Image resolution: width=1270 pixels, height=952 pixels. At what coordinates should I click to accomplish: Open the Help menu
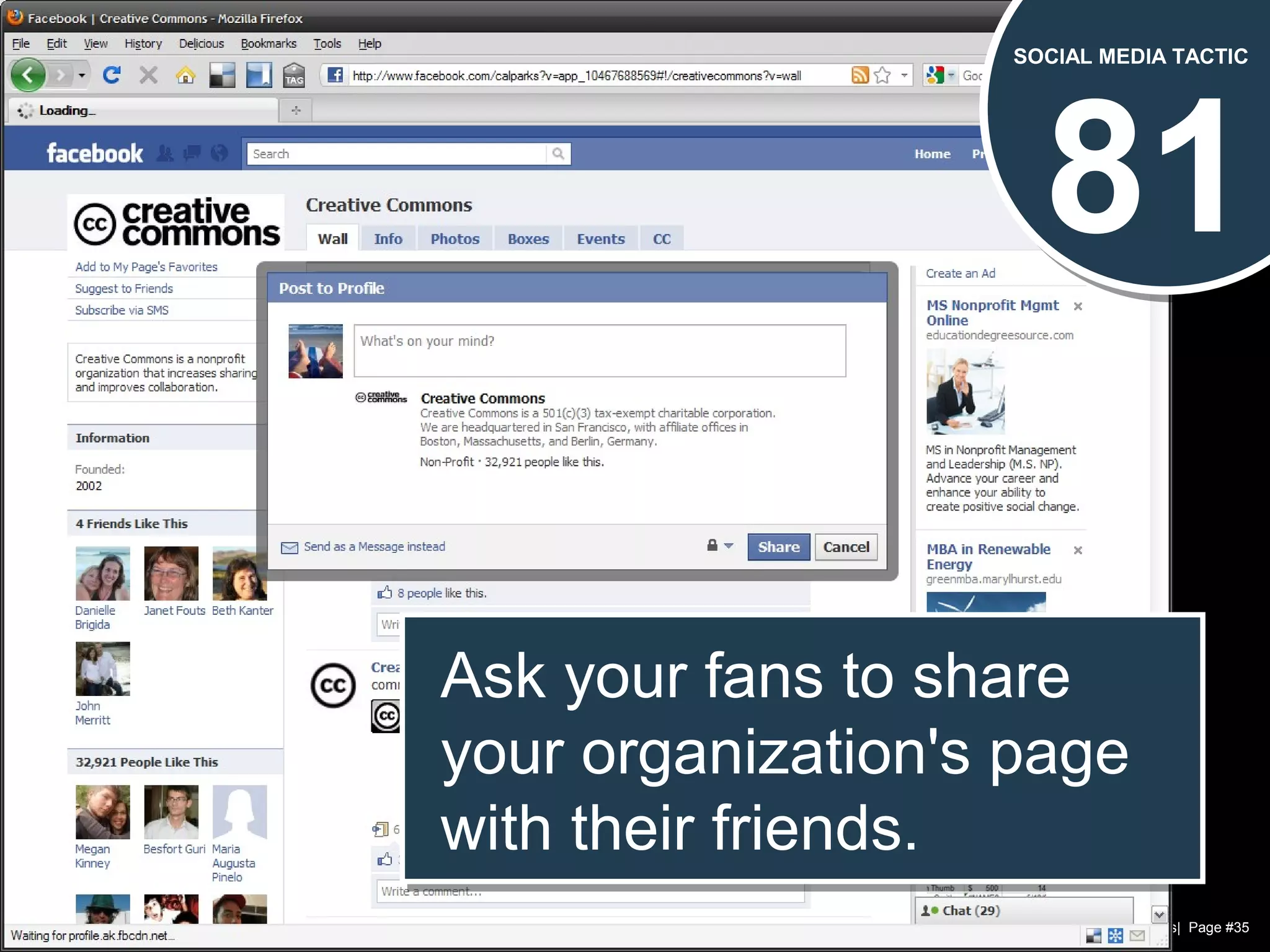(x=370, y=43)
